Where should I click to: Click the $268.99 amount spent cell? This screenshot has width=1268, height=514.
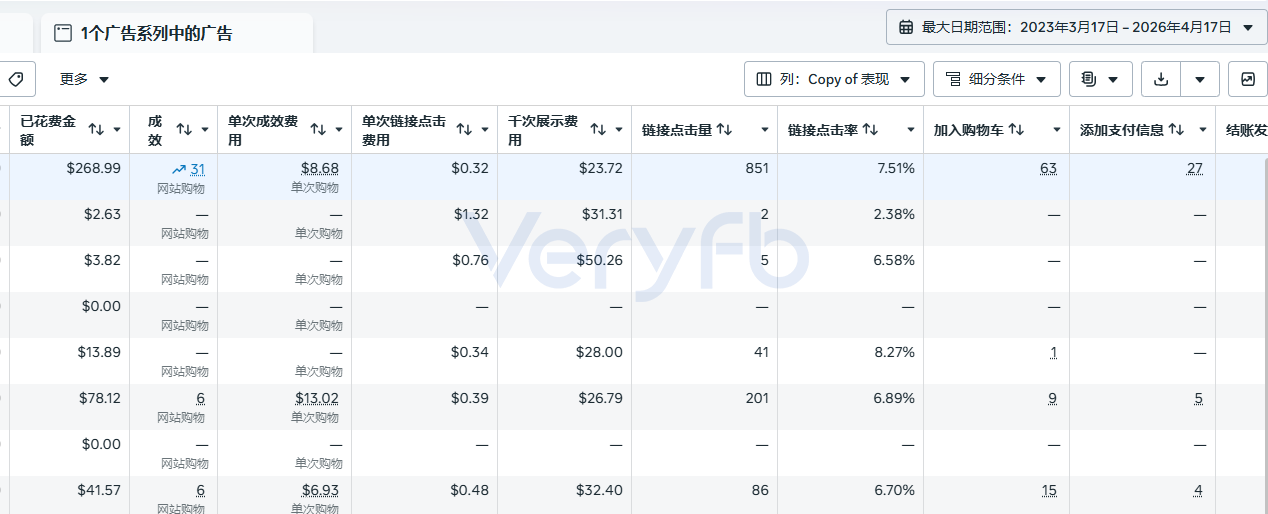click(94, 168)
